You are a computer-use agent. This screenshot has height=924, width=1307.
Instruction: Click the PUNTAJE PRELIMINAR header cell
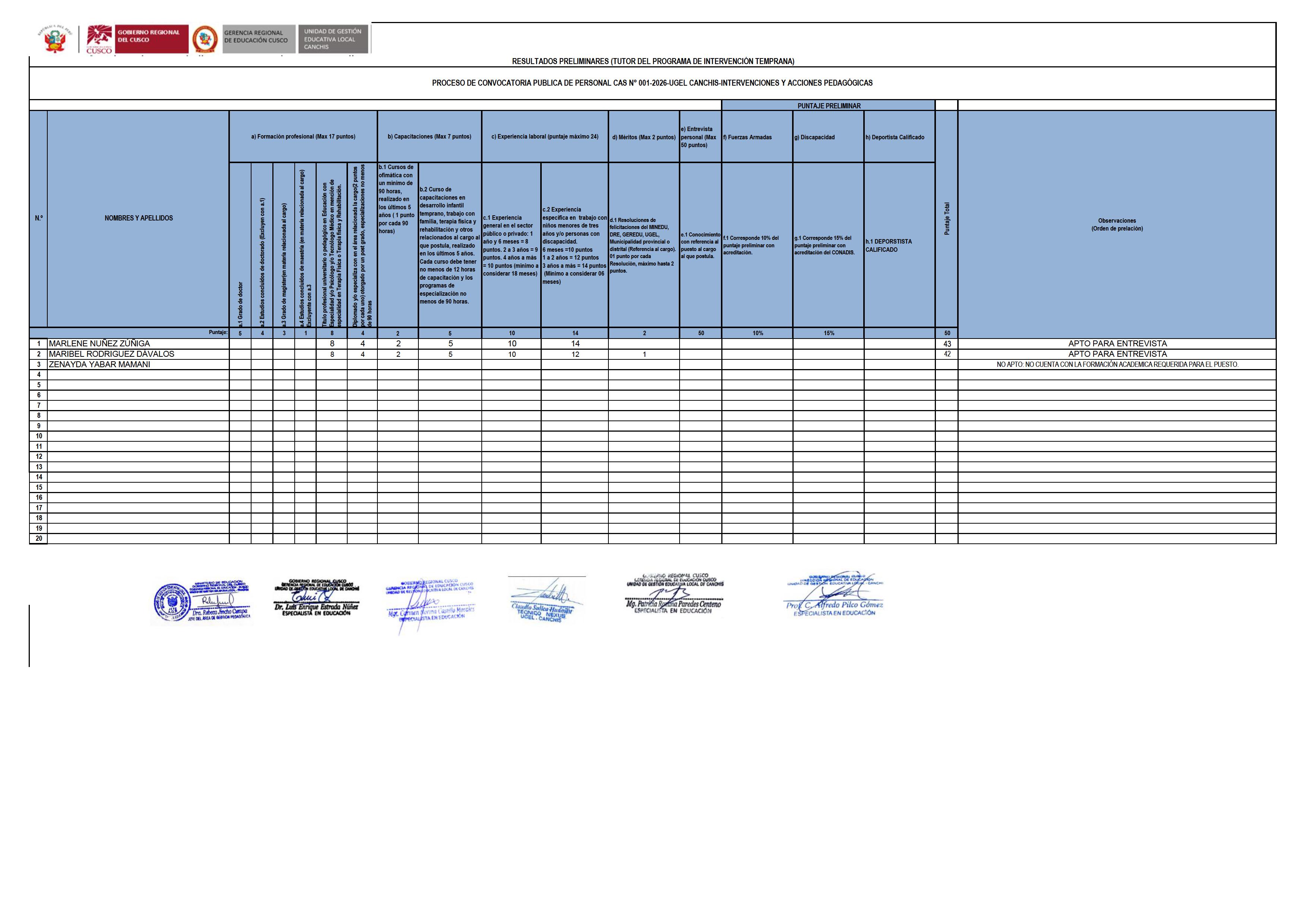click(x=828, y=106)
